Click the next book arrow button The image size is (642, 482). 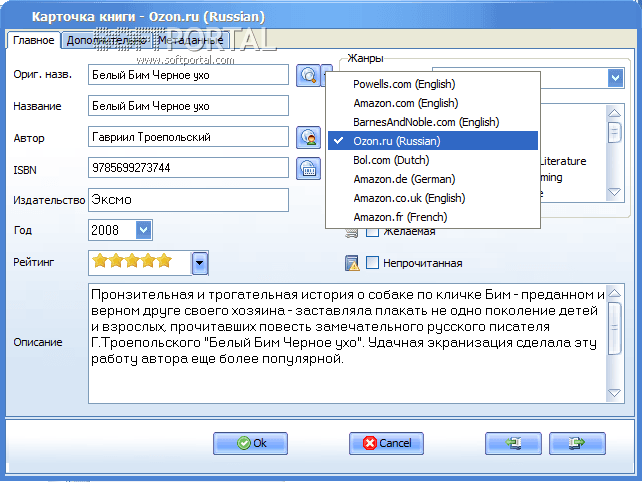pos(577,443)
